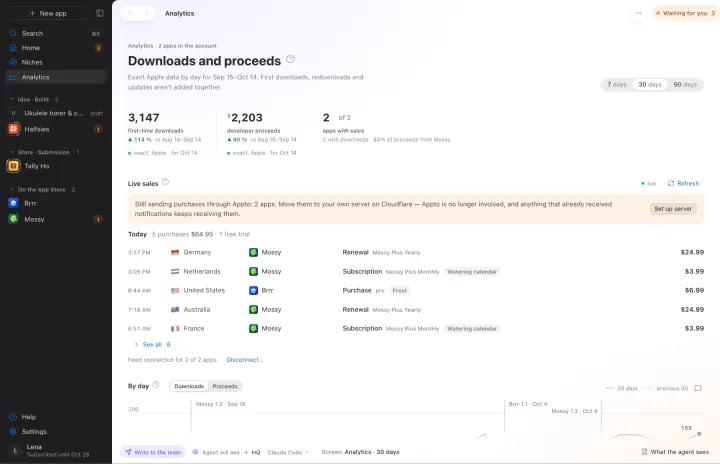This screenshot has height=464, width=720.
Task: Select the 7 days range
Action: click(617, 85)
